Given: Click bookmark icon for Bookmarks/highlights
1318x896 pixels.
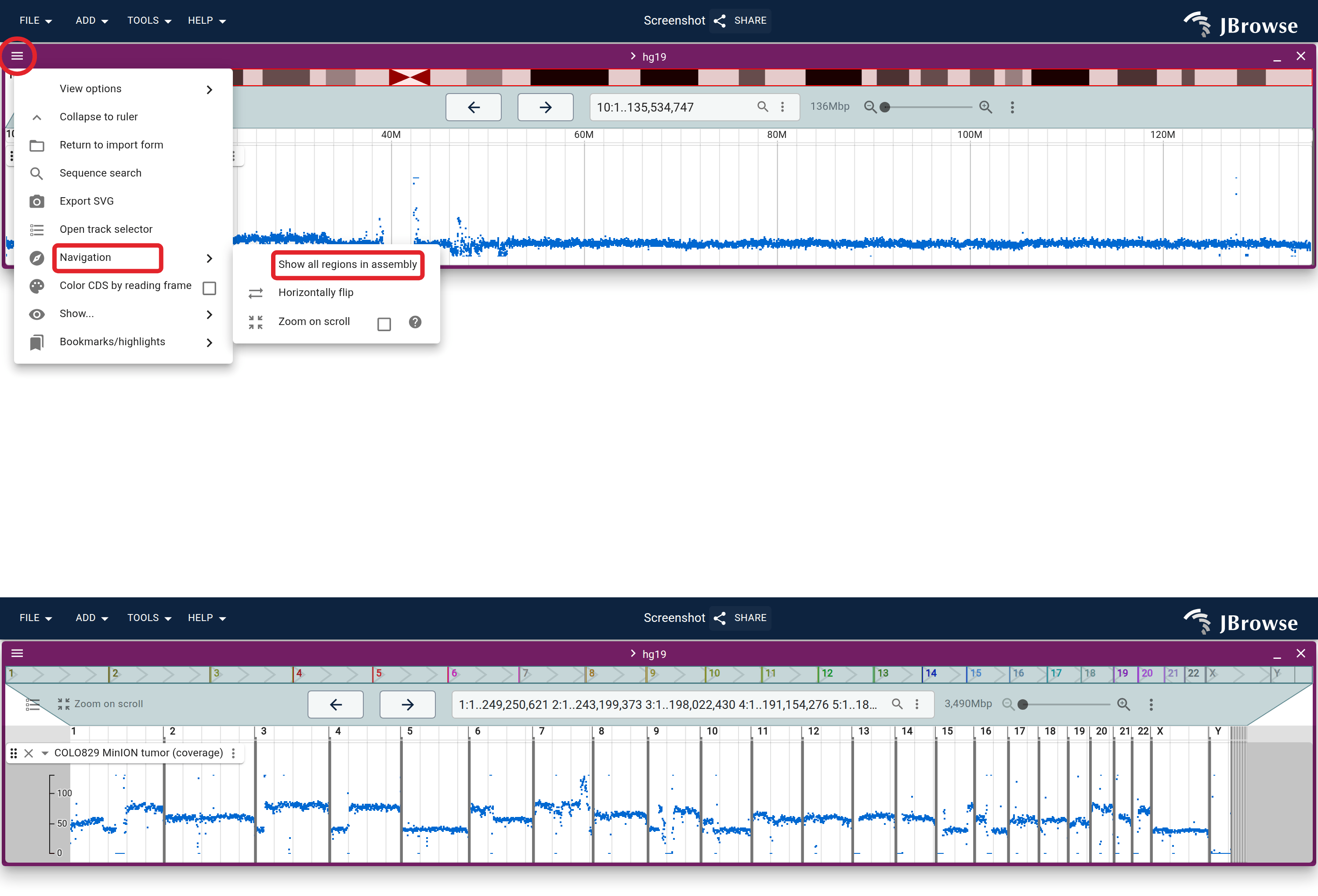Looking at the screenshot, I should 37,342.
